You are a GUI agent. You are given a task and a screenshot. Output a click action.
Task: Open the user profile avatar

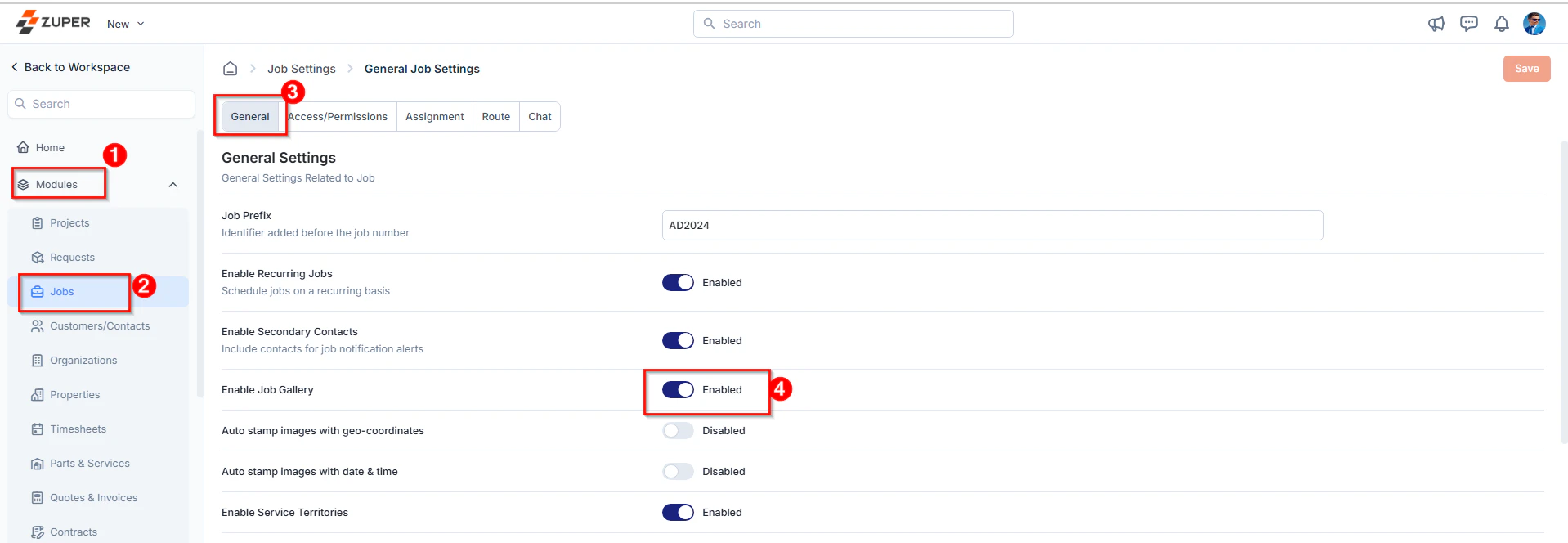(1534, 24)
